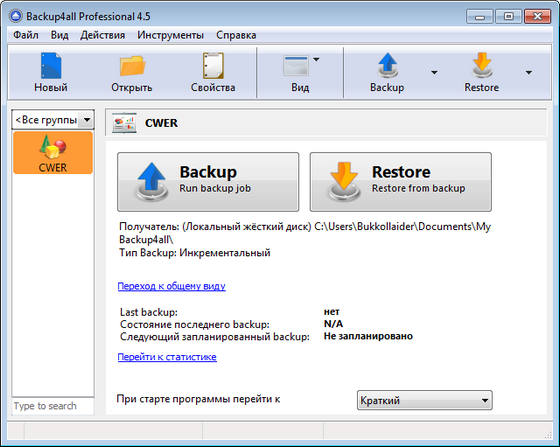The height and width of the screenshot is (447, 560).
Task: Click the Вид (View) toolbar icon
Action: coord(296,66)
